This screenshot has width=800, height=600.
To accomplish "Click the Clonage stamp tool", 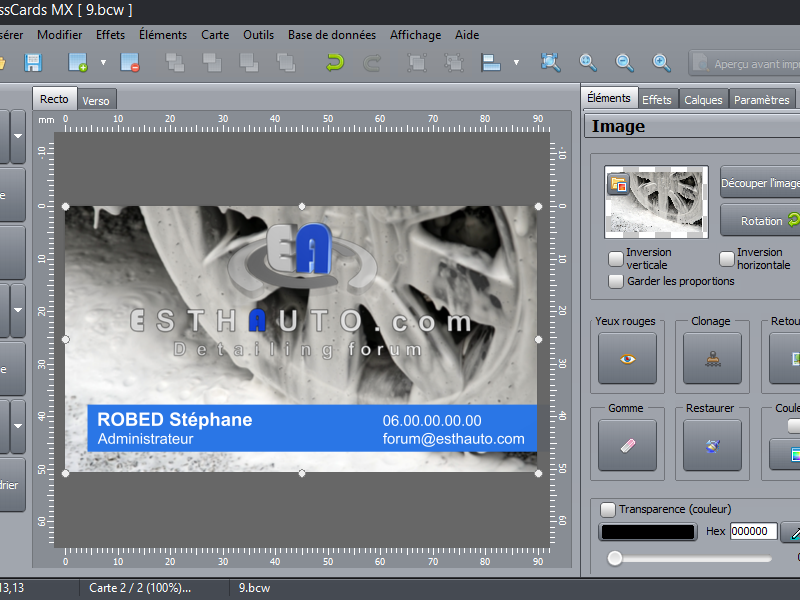I will 712,359.
